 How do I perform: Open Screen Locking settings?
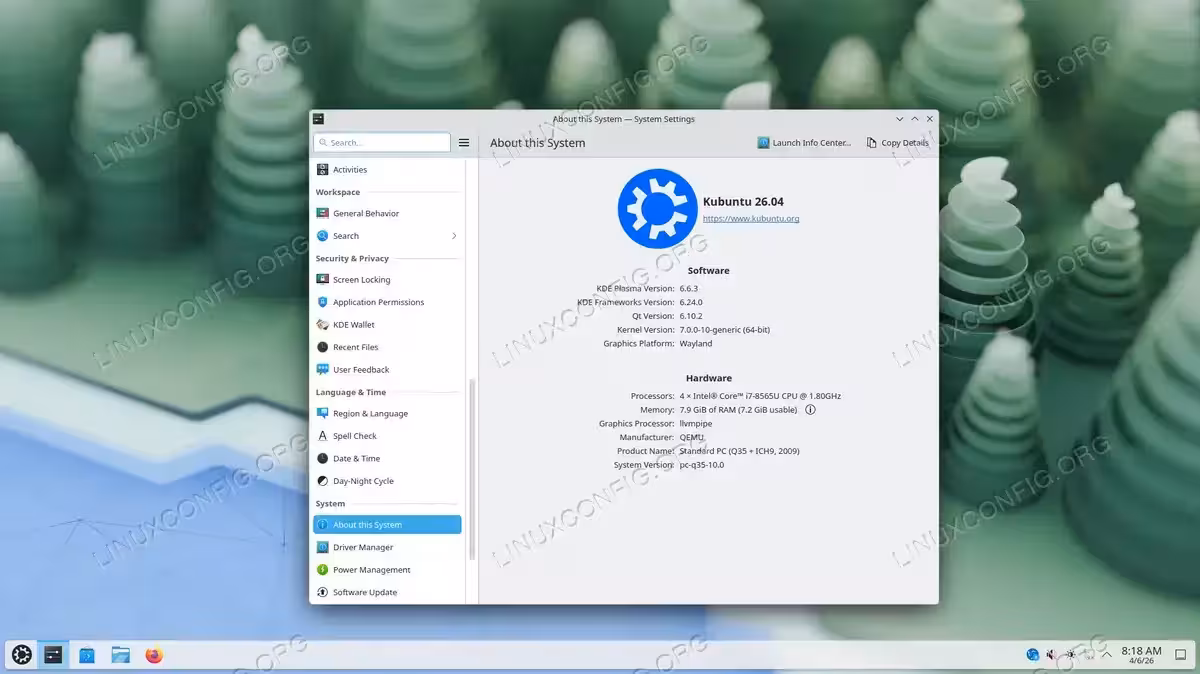point(387,280)
